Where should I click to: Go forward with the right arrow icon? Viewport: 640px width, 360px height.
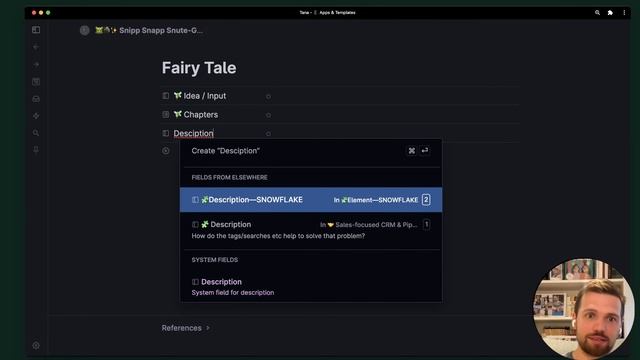(36, 64)
